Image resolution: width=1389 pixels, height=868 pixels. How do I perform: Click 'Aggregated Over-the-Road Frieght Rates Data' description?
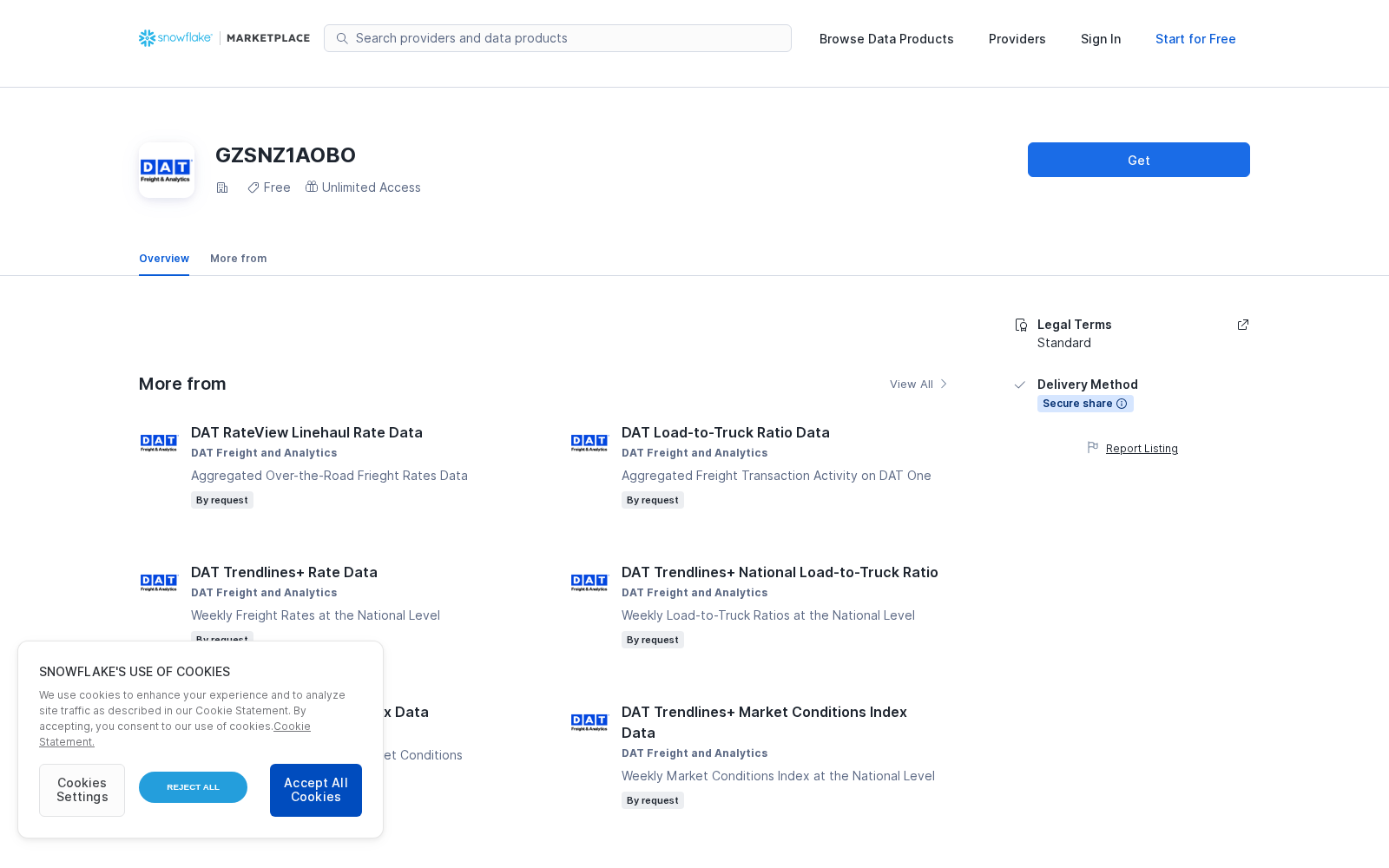[x=329, y=476]
